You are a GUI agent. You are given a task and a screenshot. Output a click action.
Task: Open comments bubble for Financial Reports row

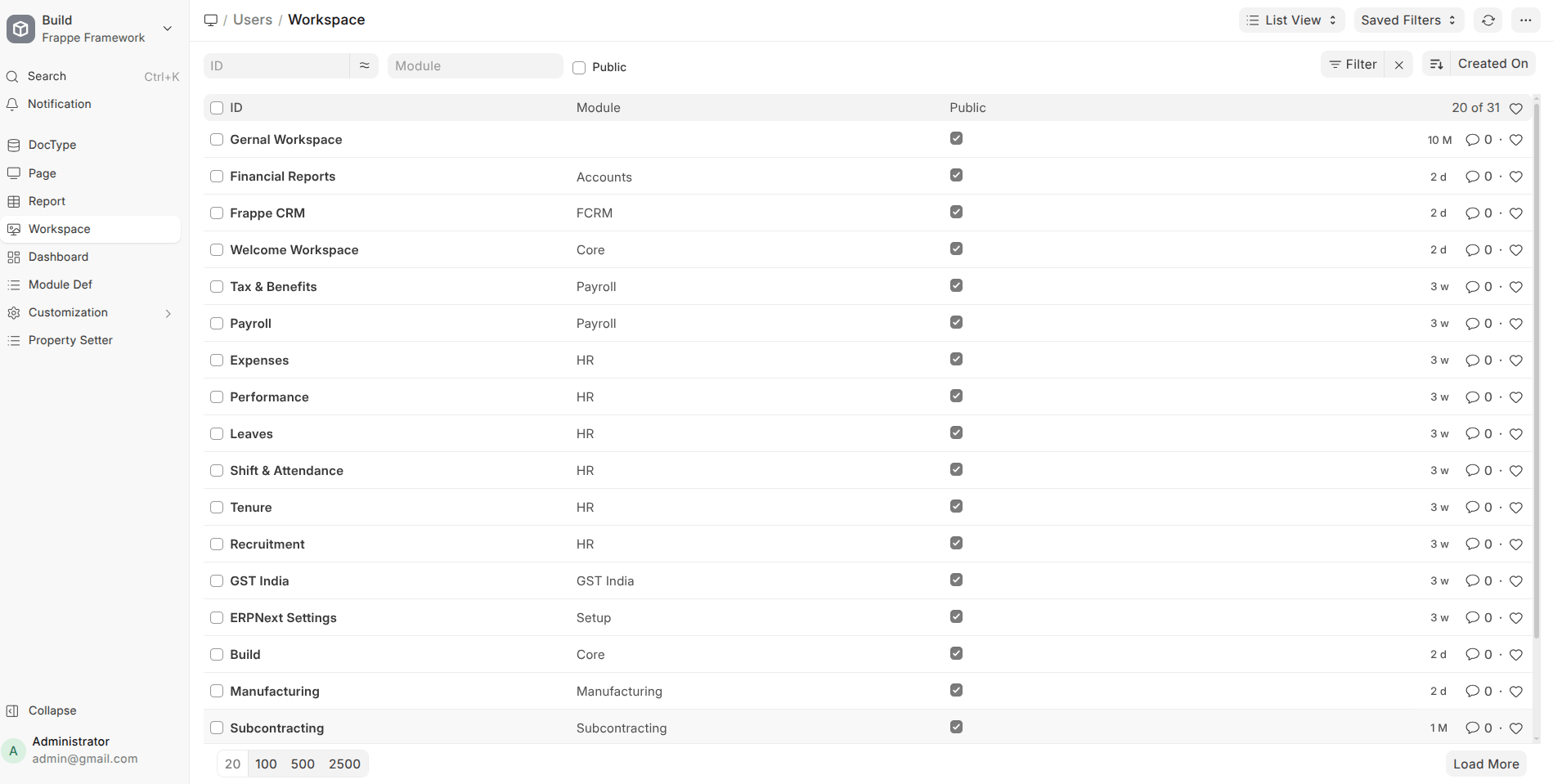point(1472,177)
